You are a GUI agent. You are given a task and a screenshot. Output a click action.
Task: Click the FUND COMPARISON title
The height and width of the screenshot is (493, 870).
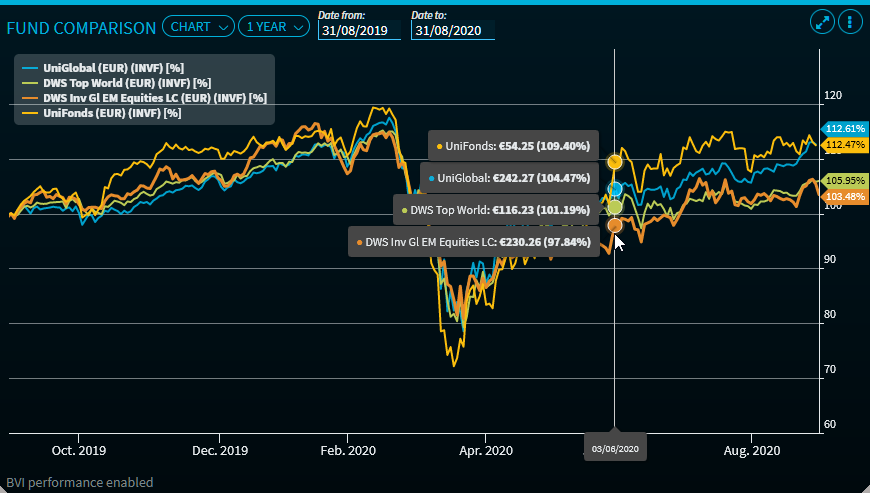[81, 28]
